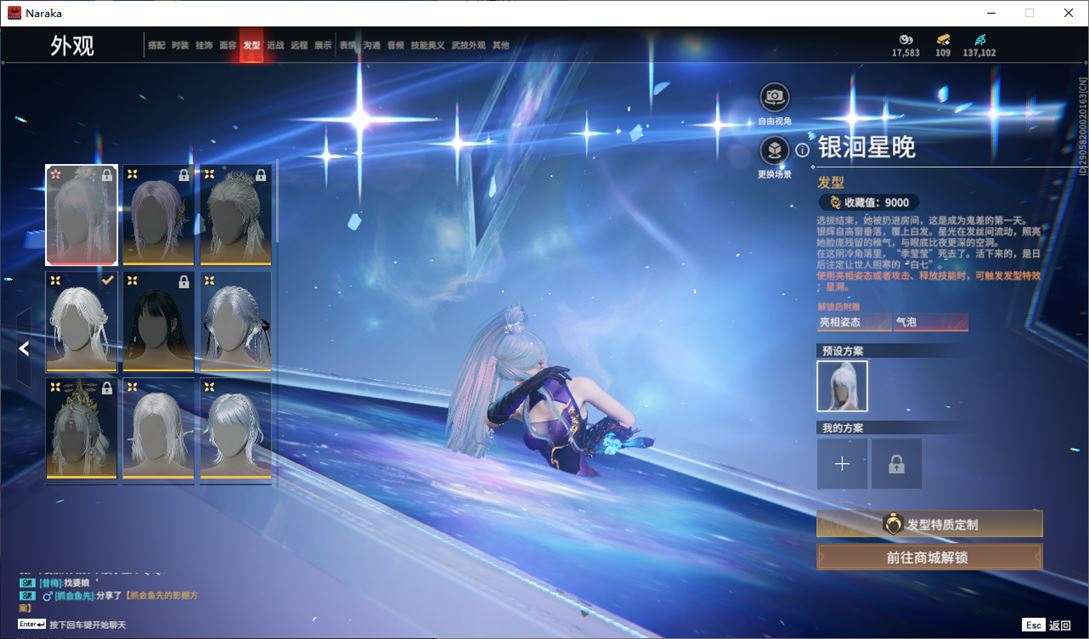Click the 发型特质定制 button

tap(929, 524)
